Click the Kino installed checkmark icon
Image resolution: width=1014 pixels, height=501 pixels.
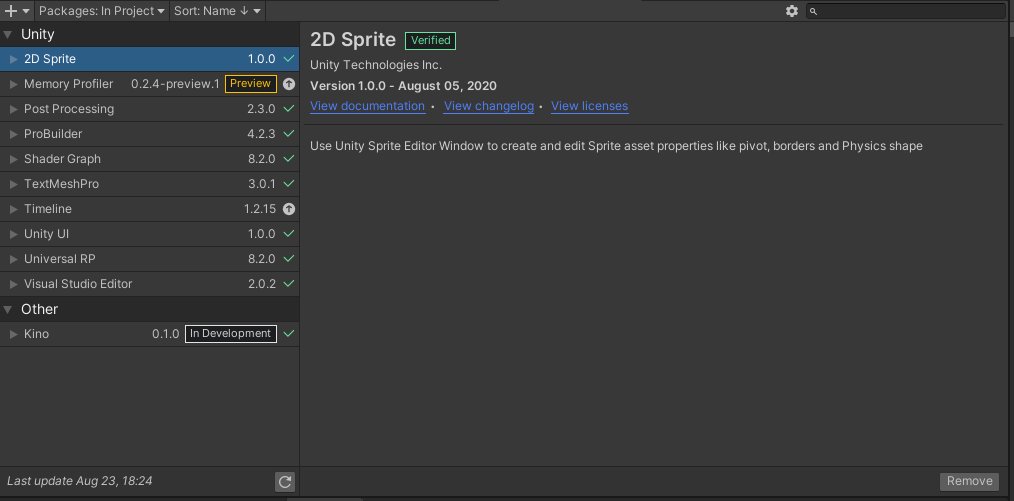289,334
